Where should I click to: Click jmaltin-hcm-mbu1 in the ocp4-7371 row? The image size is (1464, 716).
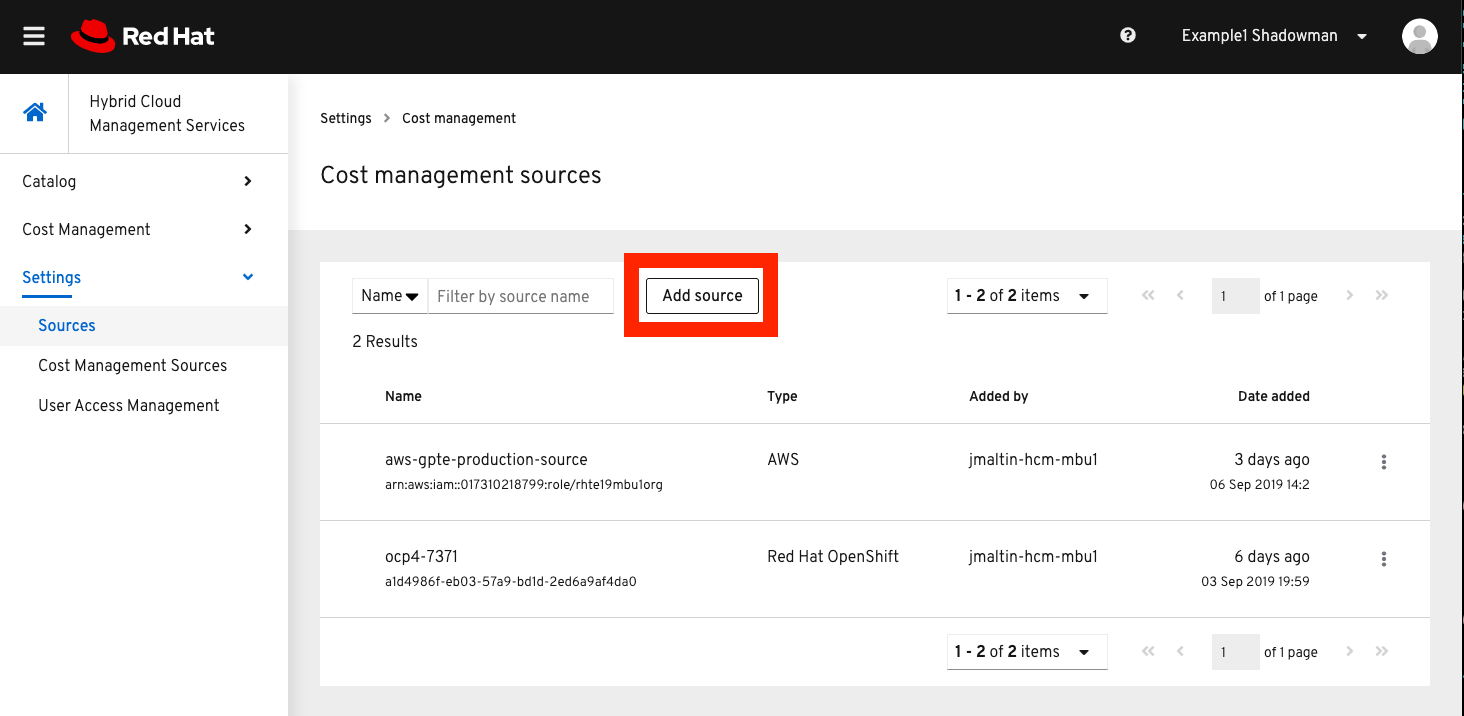click(x=1033, y=557)
